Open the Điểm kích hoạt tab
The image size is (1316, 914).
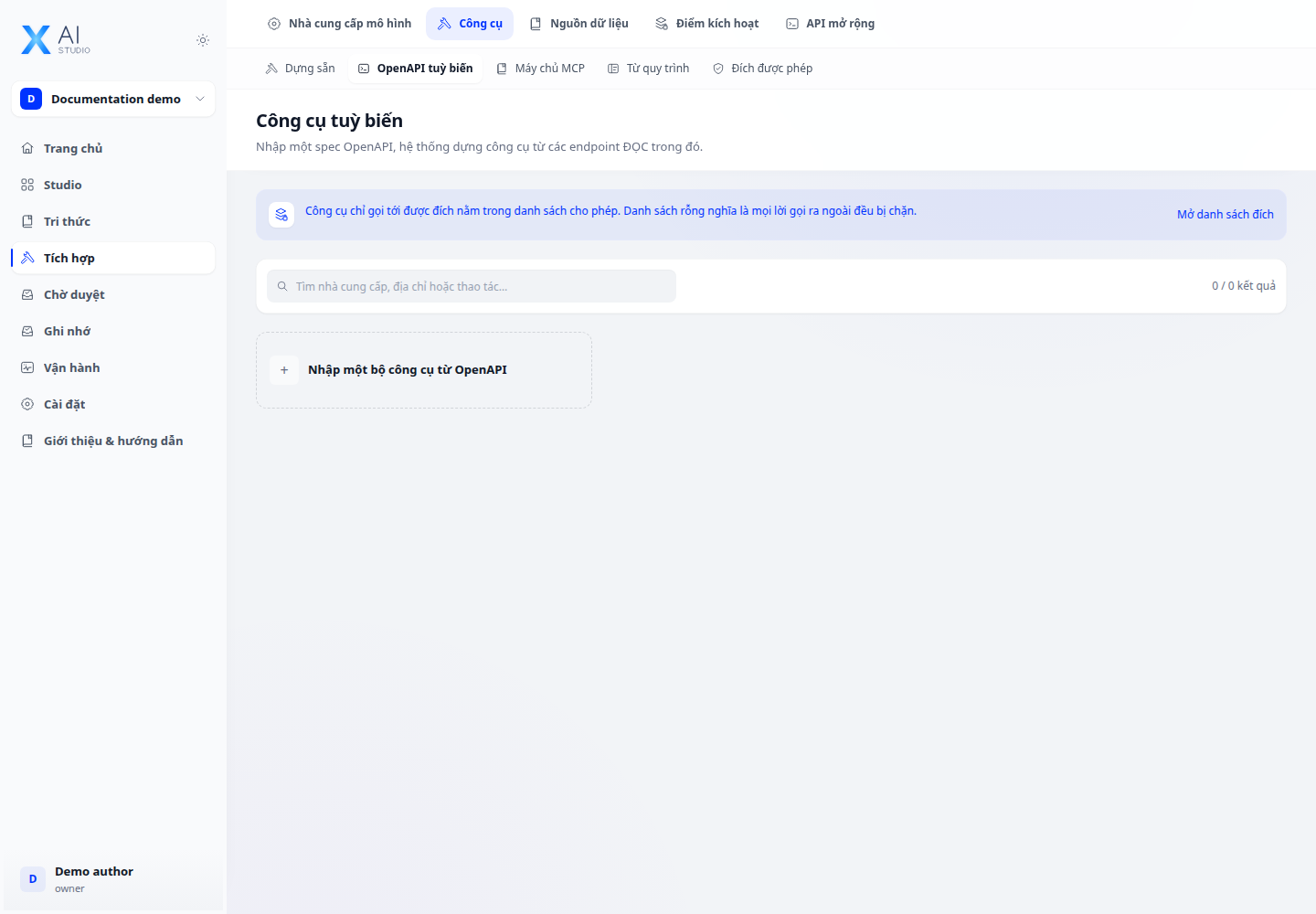(707, 24)
